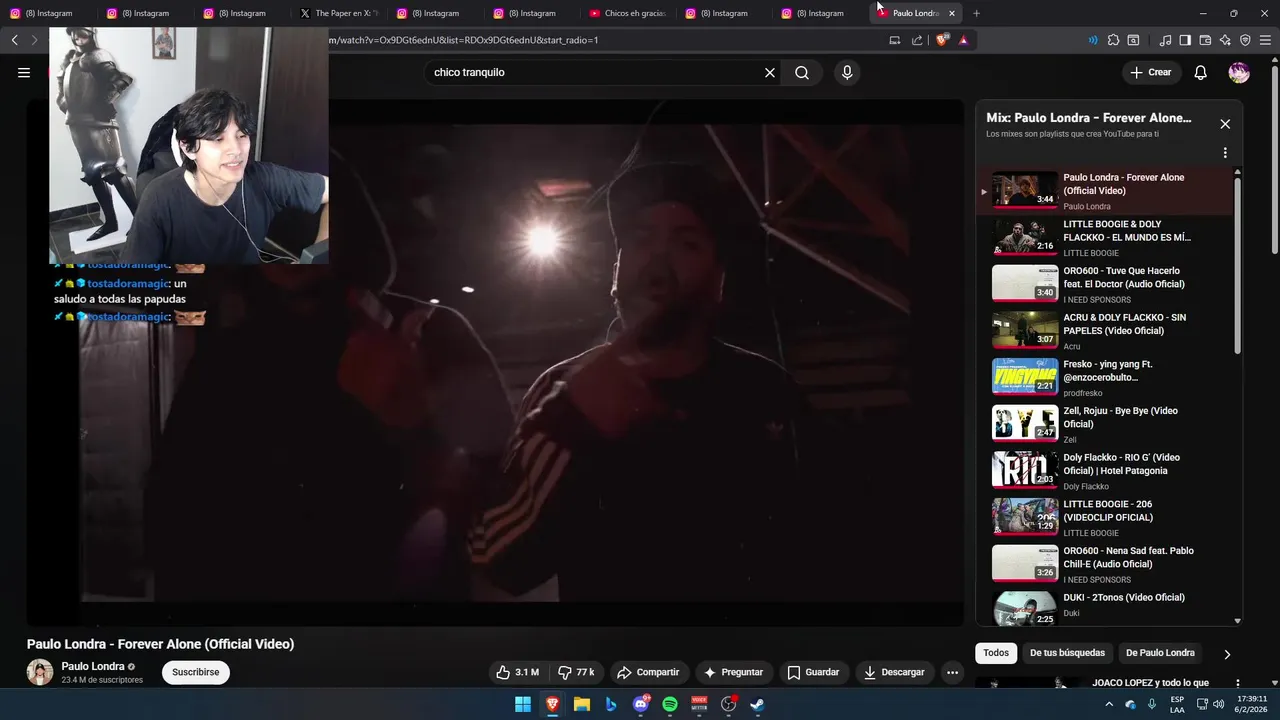Viewport: 1280px width, 720px height.
Task: Play 'ACRU & DOLY FLACKKO - SIN PAPELES' from mix
Action: [x=1105, y=331]
